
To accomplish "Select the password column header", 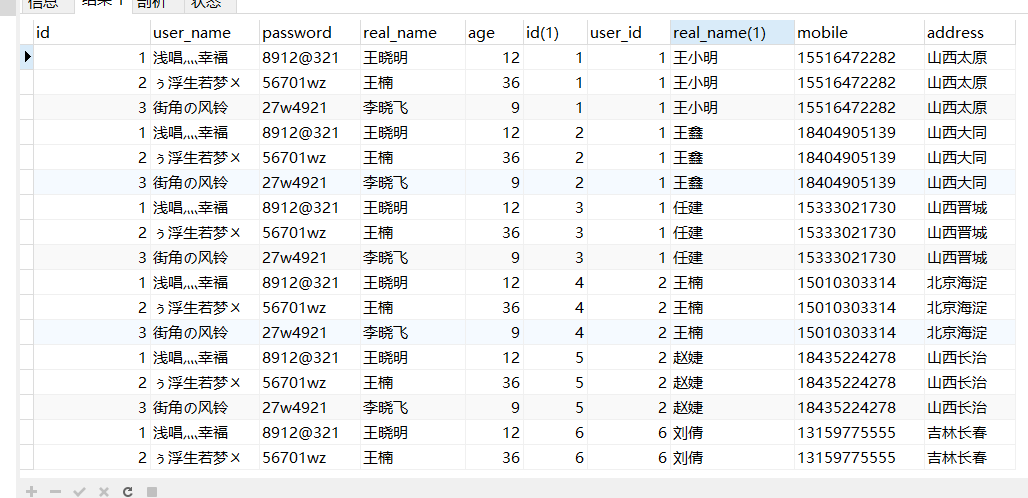I will (309, 33).
